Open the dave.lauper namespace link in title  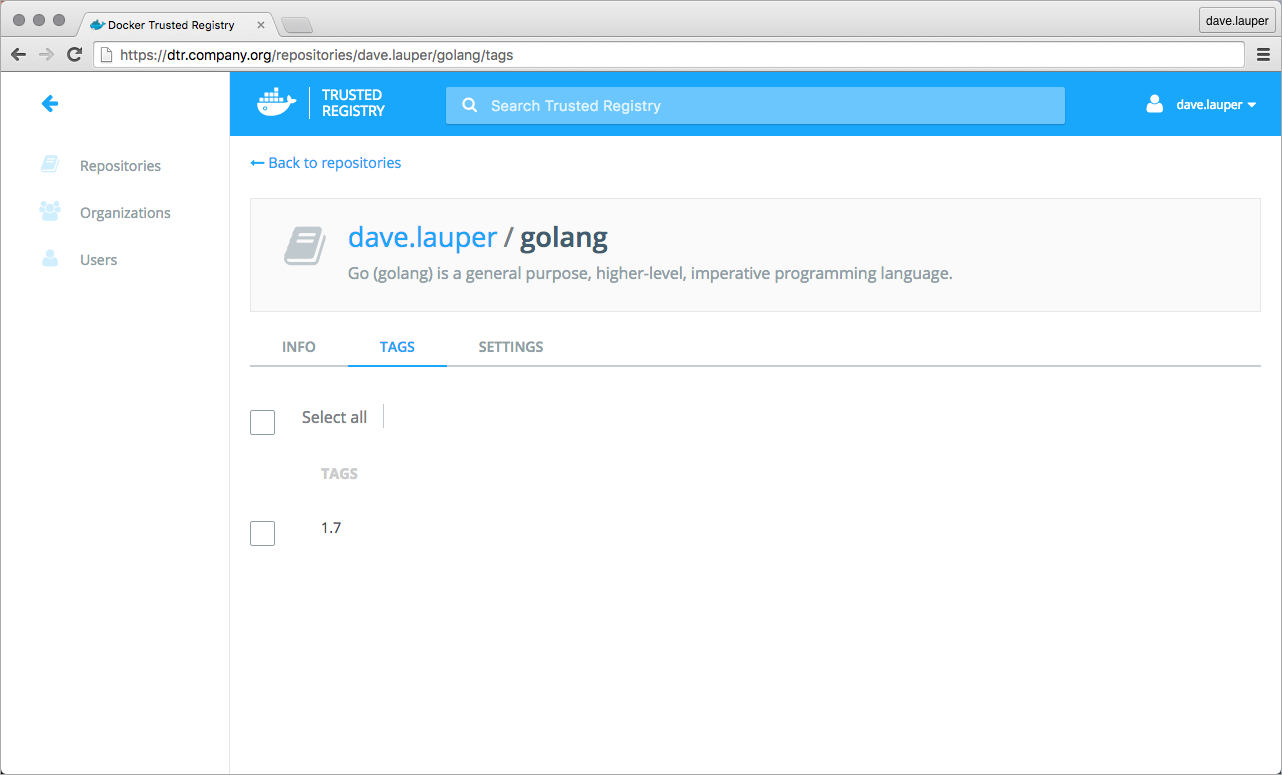coord(422,237)
